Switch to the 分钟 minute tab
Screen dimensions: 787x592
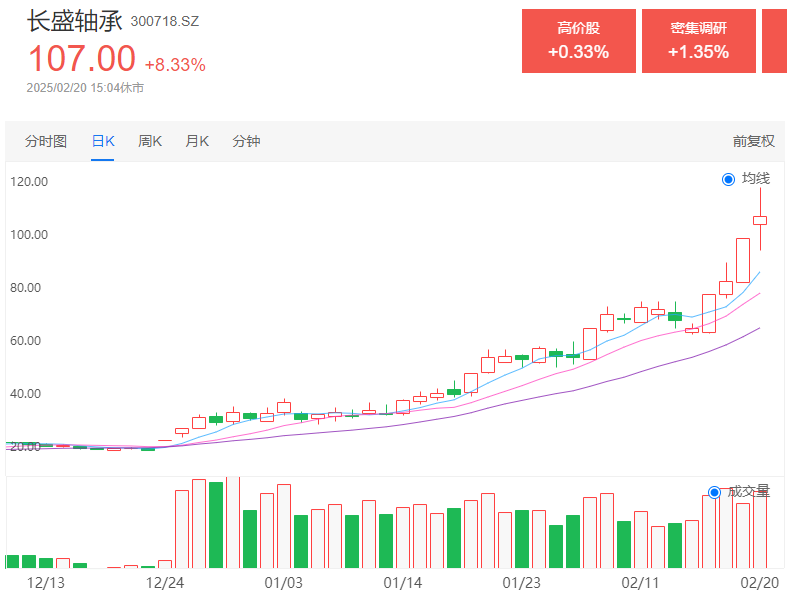[246, 141]
